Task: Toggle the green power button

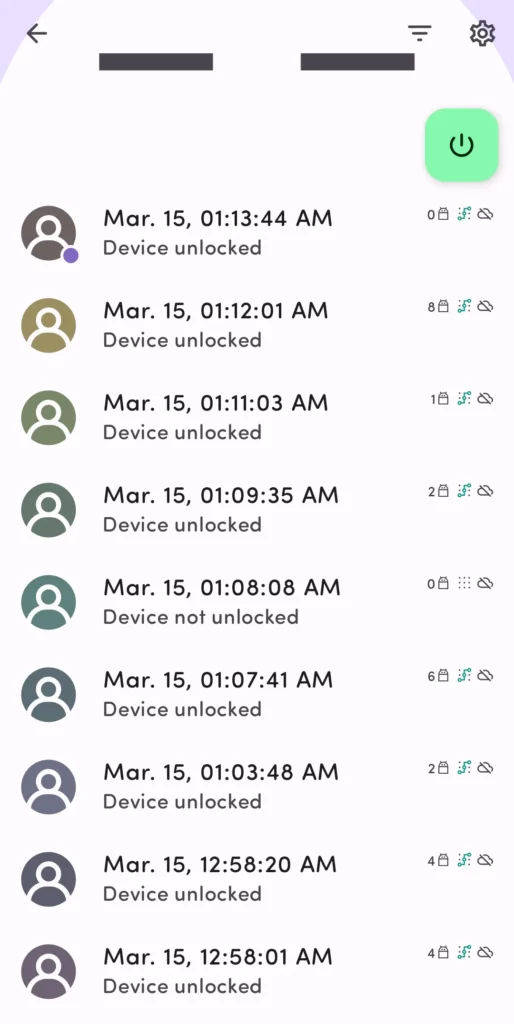Action: point(462,145)
